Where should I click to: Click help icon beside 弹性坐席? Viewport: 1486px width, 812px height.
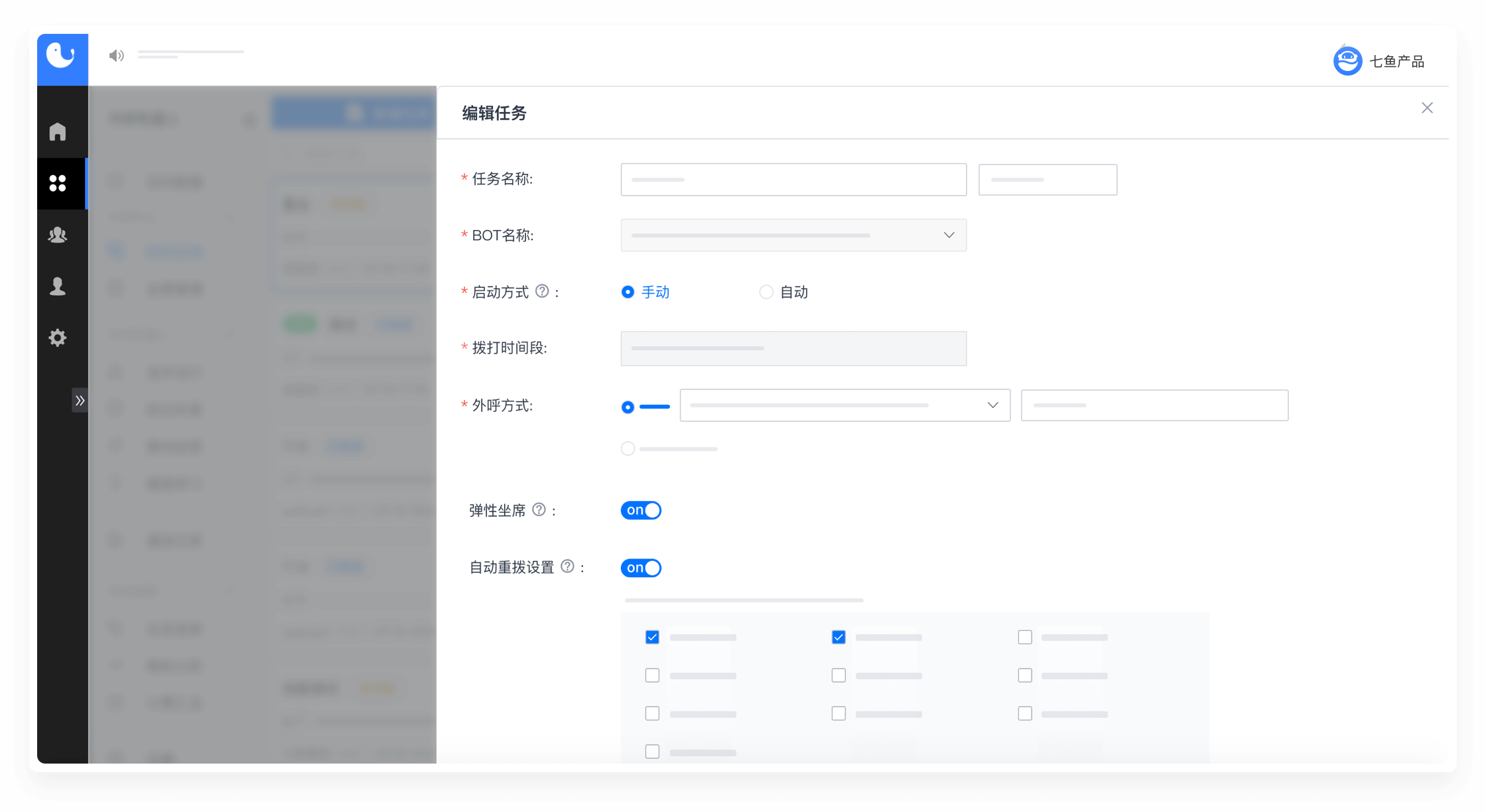click(x=539, y=509)
